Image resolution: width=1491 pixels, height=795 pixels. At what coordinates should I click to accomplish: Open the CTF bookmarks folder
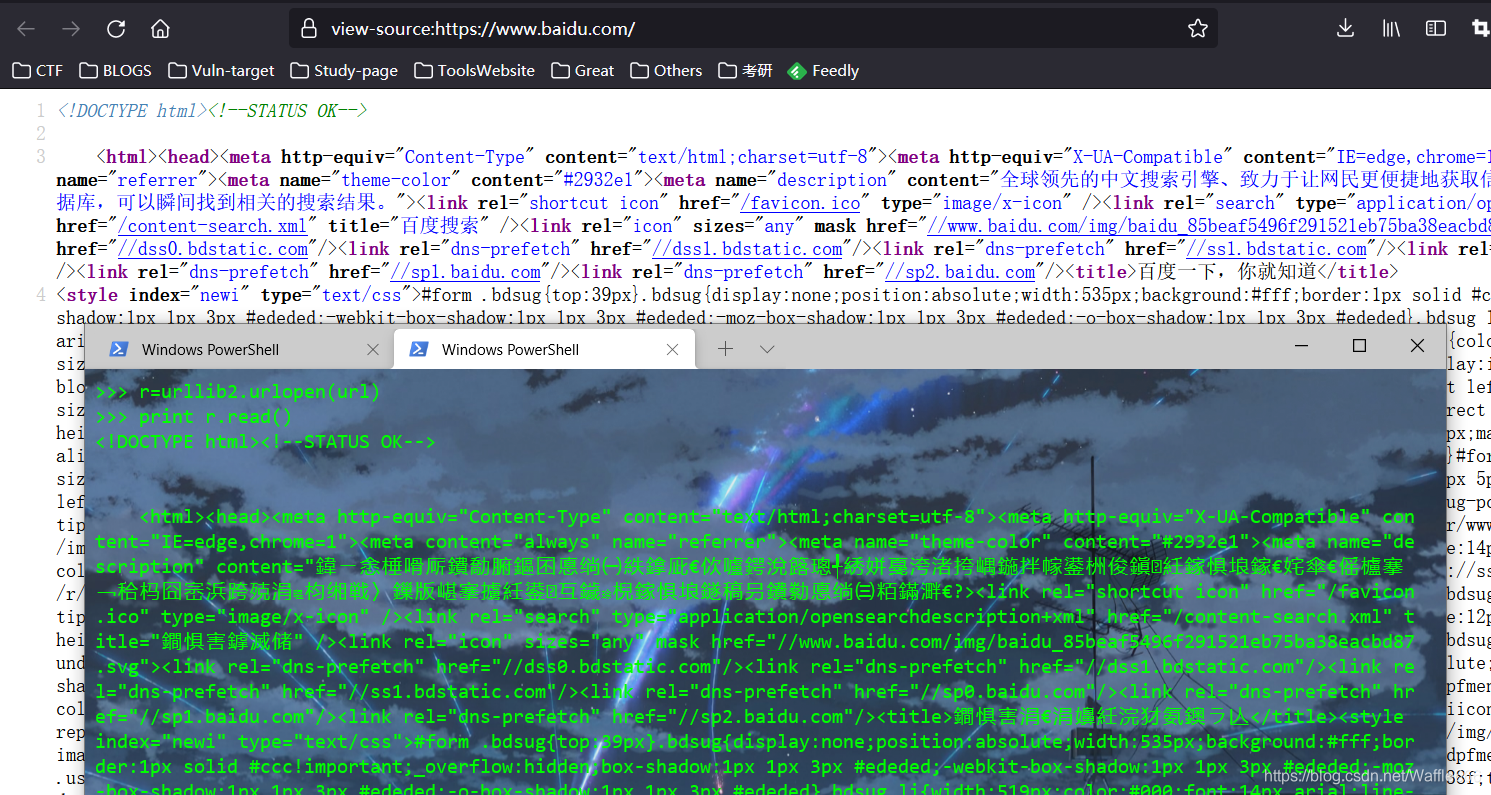[38, 71]
